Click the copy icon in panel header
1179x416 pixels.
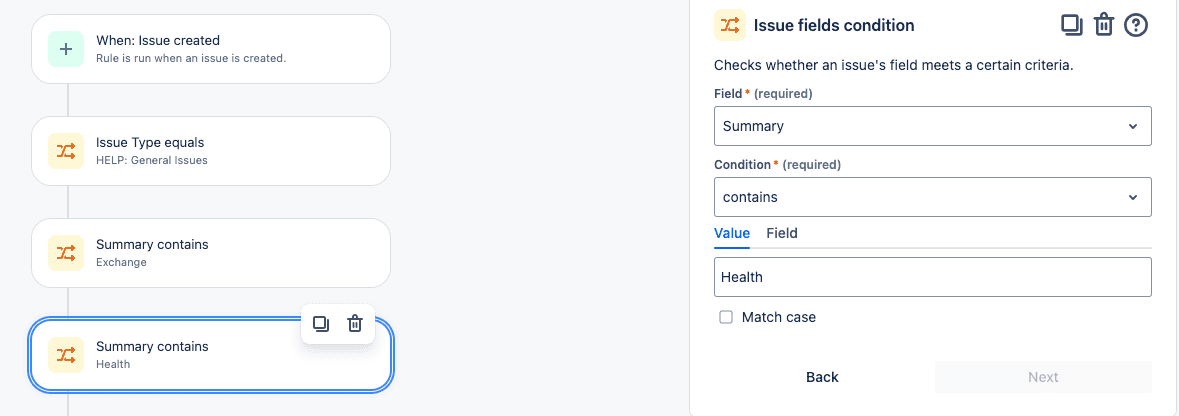coord(1071,25)
